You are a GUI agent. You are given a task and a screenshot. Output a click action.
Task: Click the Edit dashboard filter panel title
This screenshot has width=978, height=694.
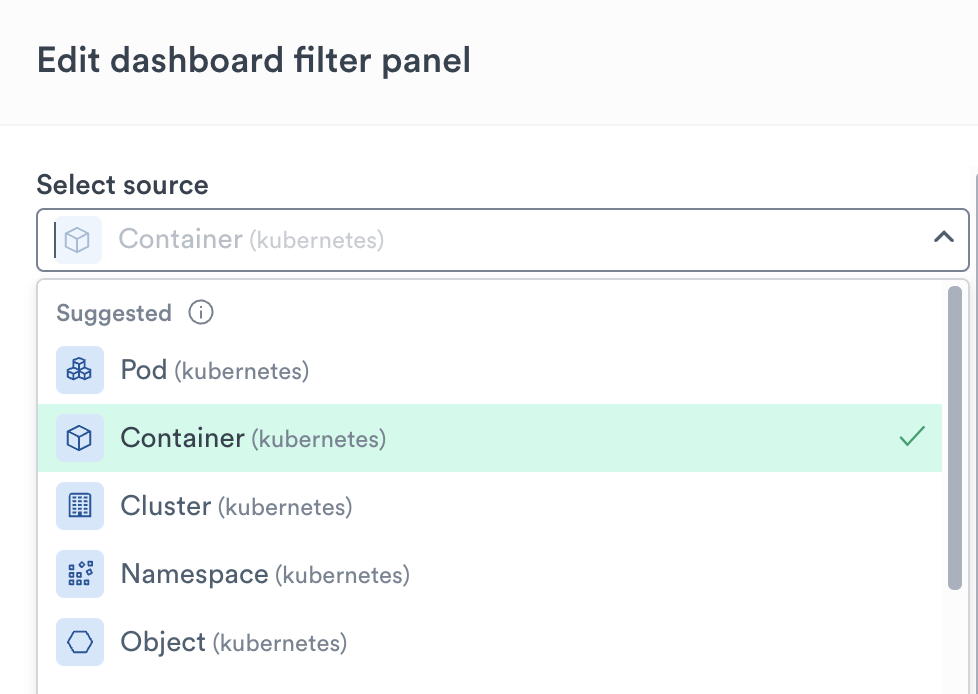pos(253,60)
